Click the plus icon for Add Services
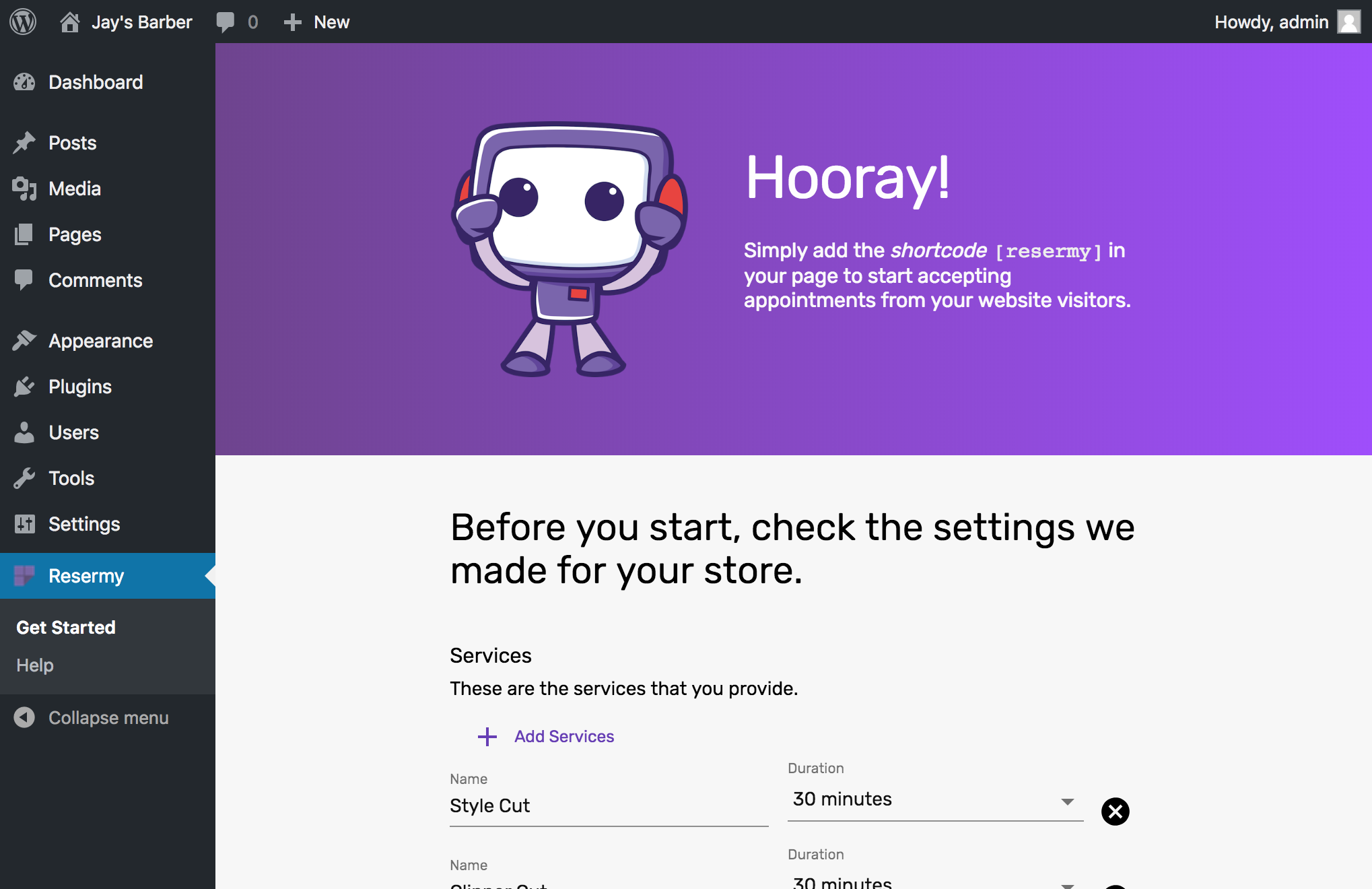This screenshot has width=1372, height=889. click(487, 737)
